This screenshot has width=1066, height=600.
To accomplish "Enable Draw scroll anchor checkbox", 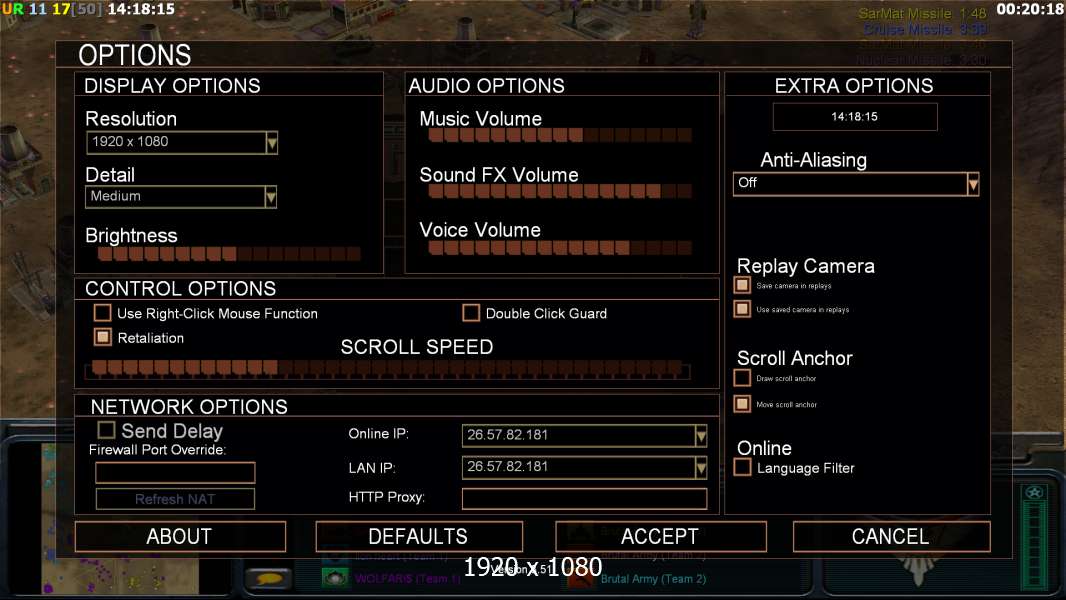I will [742, 377].
